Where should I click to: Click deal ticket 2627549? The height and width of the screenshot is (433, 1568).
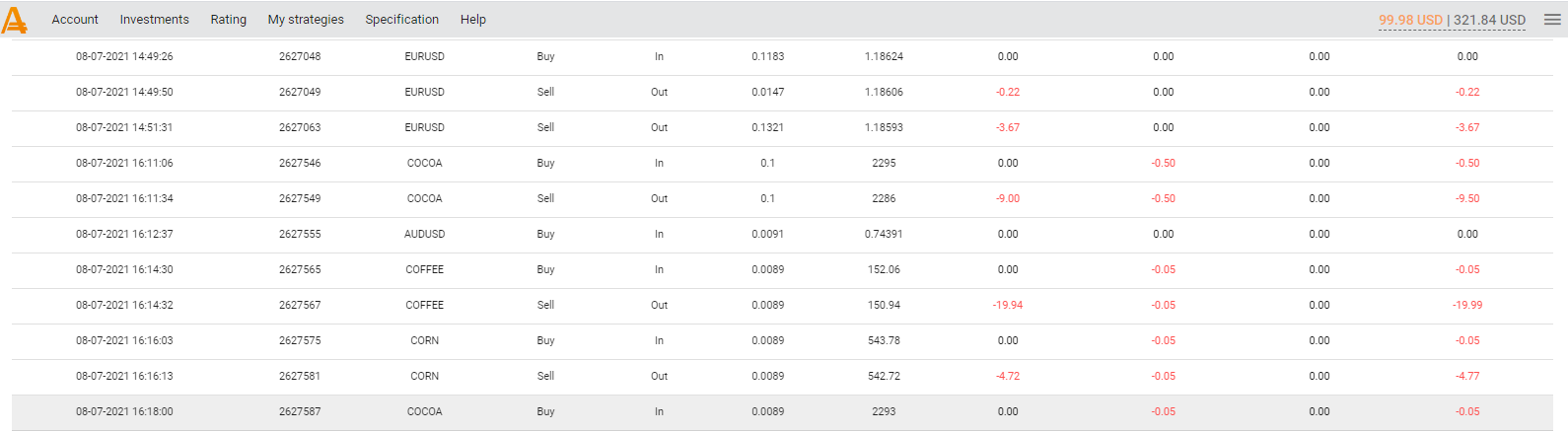point(300,199)
